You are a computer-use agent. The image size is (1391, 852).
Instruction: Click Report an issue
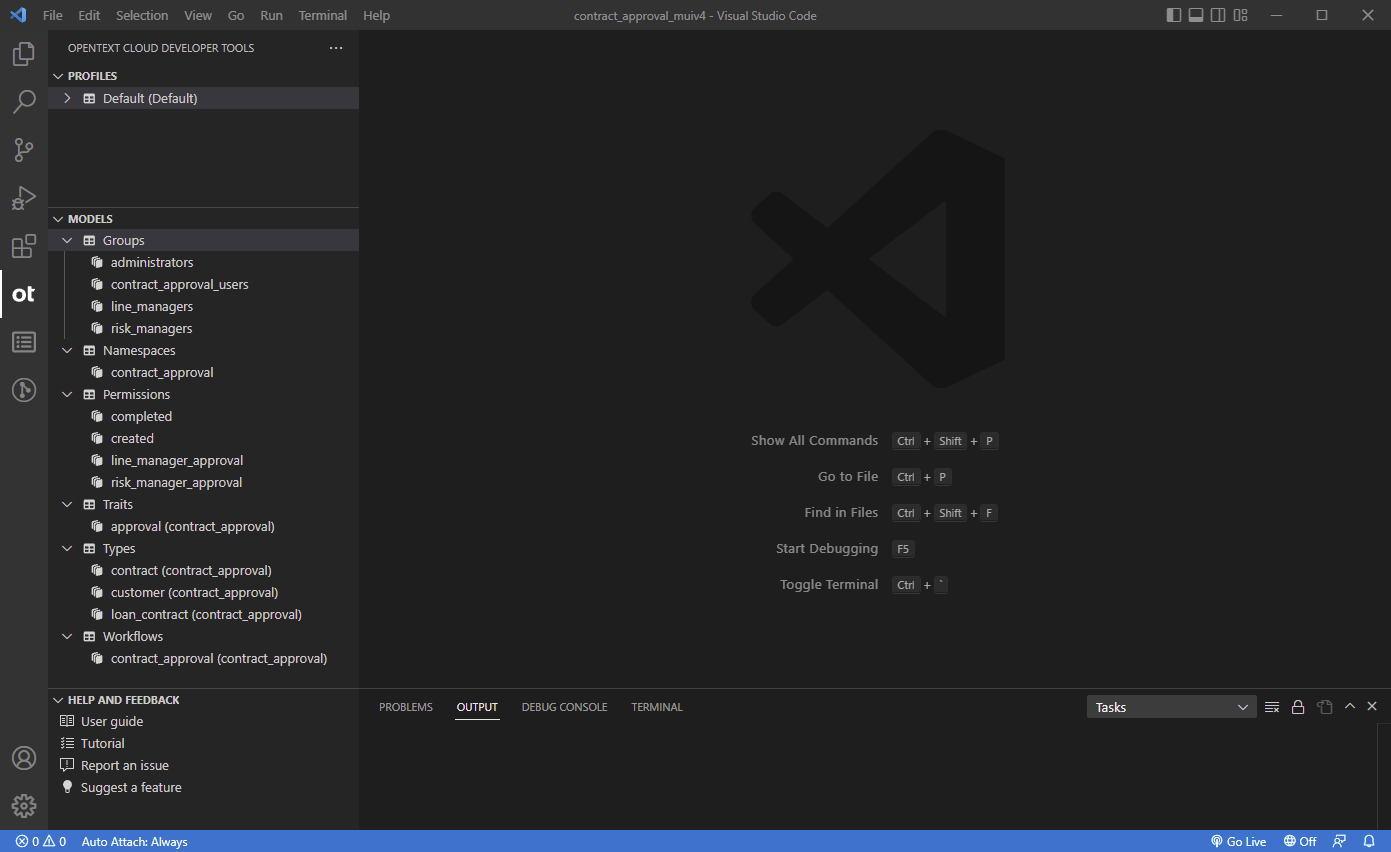coord(125,765)
